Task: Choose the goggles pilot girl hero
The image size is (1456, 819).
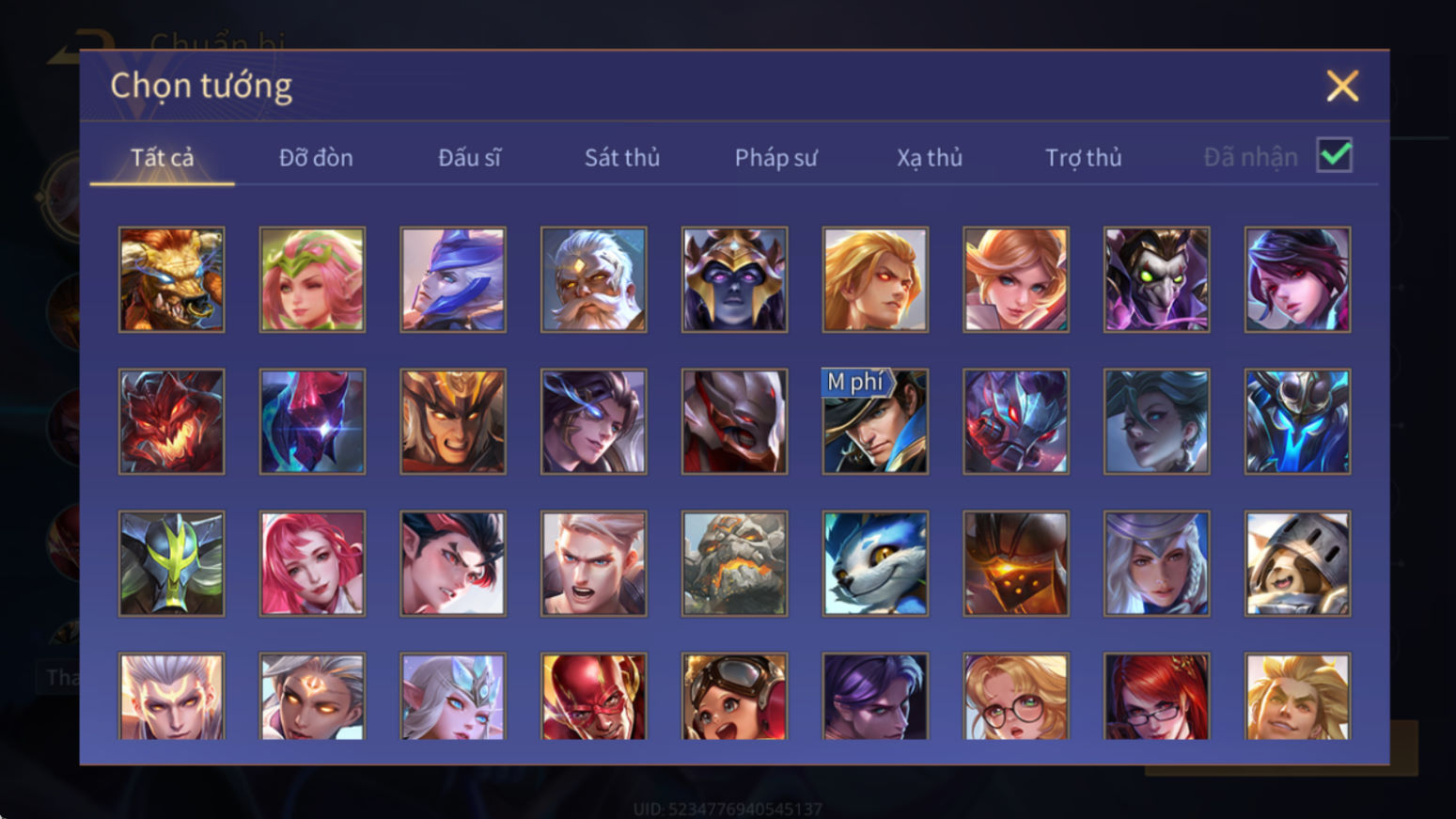Action: tap(734, 696)
